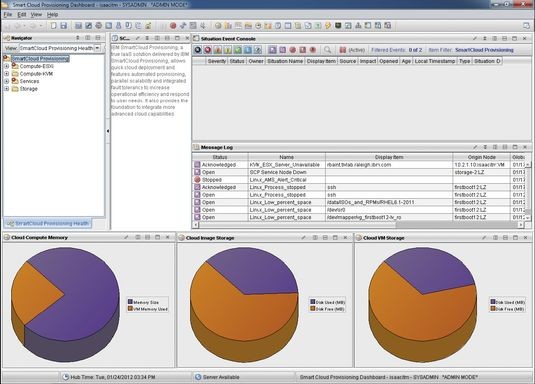Select the dark Terminal view icon
The image size is (535, 384).
point(338,26)
